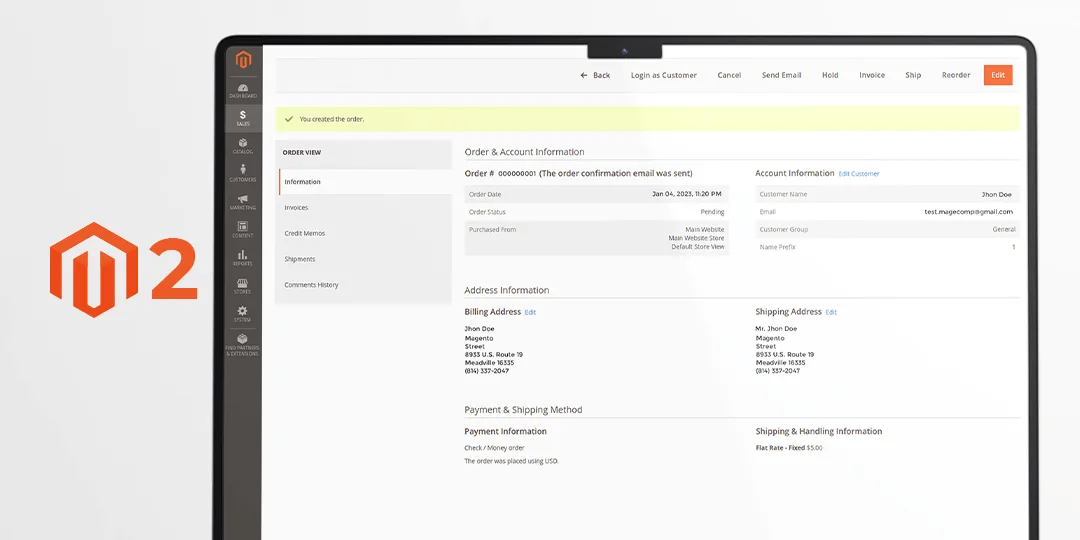Click the Content icon in the sidebar
This screenshot has width=1080, height=540.
243,229
